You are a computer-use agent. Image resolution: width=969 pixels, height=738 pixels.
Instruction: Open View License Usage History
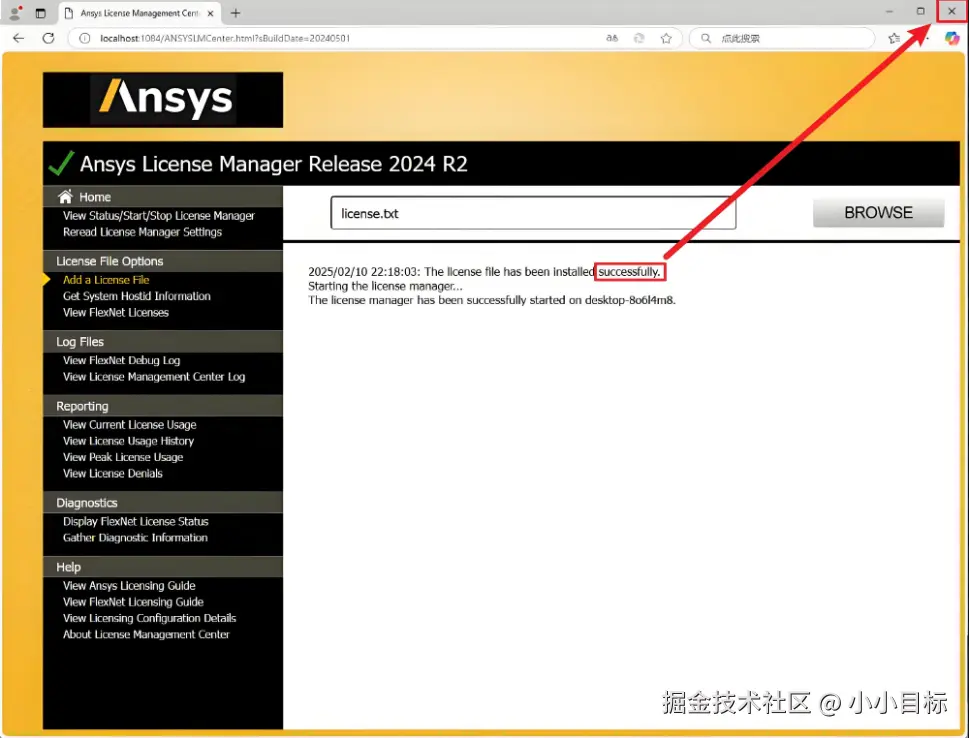(129, 441)
